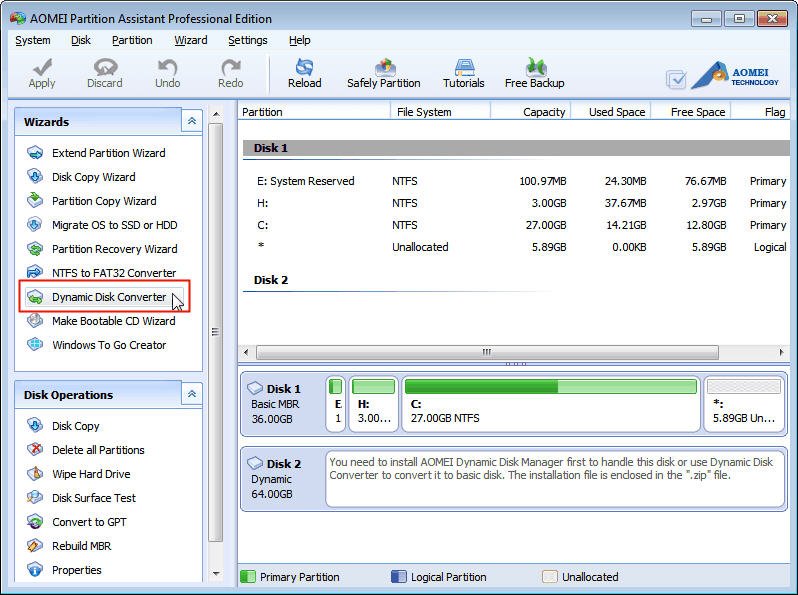
Task: Click sidebar scroll down arrow
Action: [x=216, y=574]
